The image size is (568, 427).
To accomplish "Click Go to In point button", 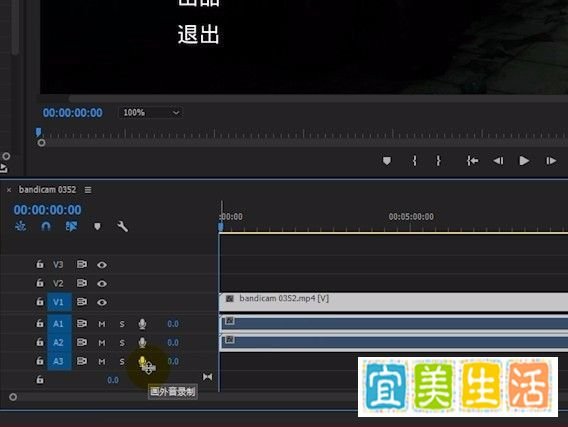I will click(x=472, y=160).
